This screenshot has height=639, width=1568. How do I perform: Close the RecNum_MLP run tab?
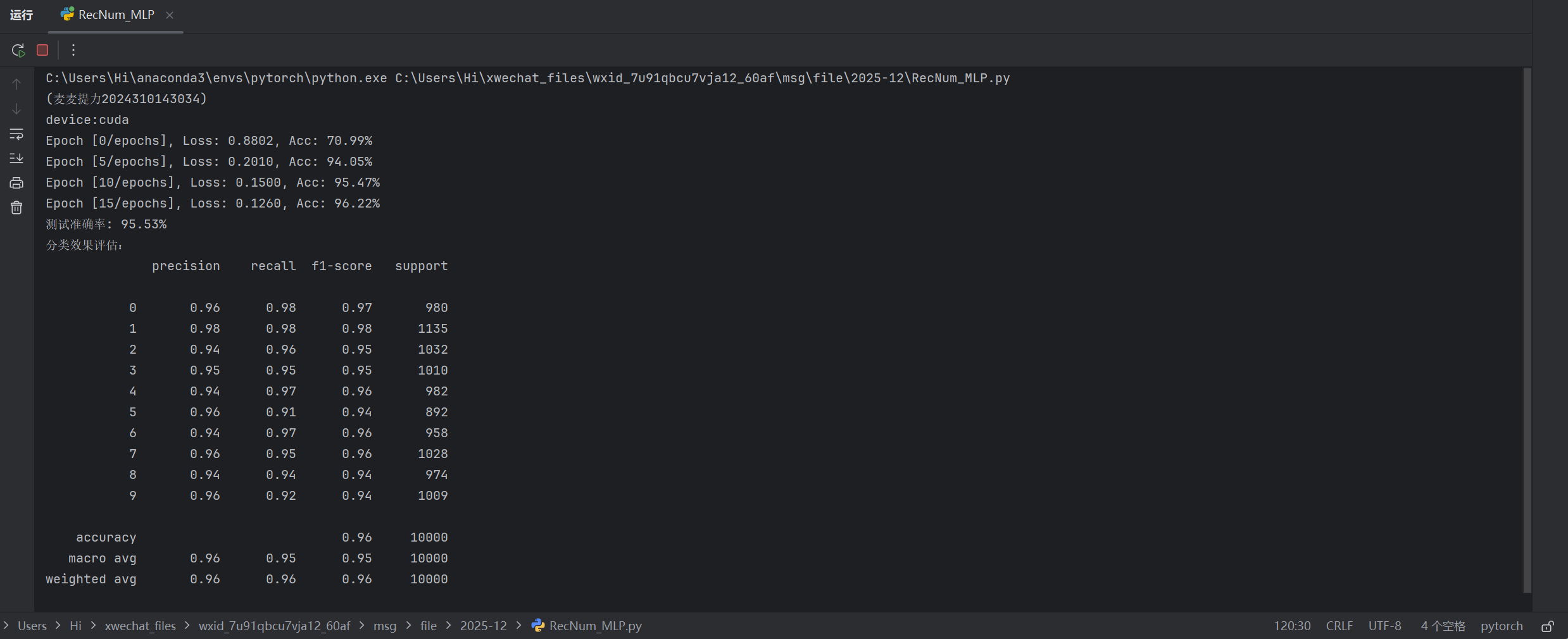point(170,15)
